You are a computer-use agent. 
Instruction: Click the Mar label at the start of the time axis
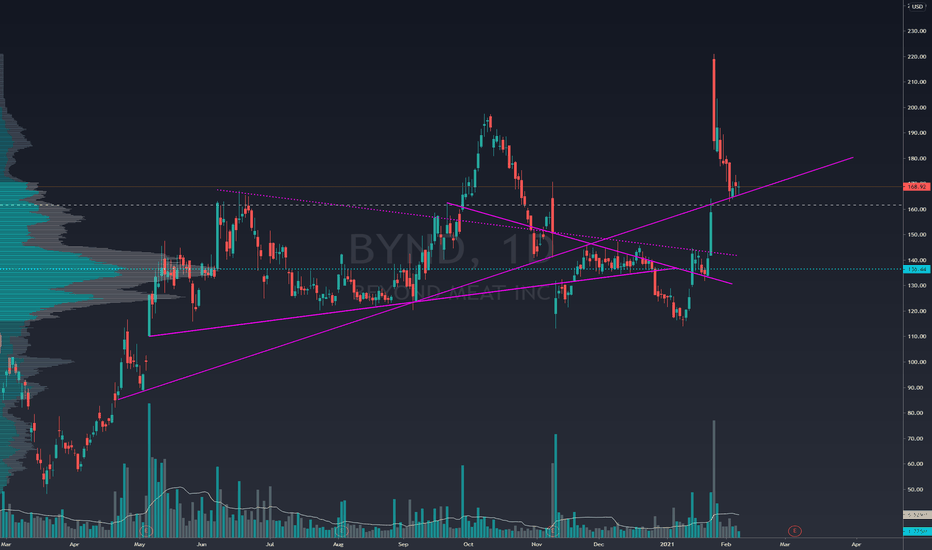[x=6, y=544]
